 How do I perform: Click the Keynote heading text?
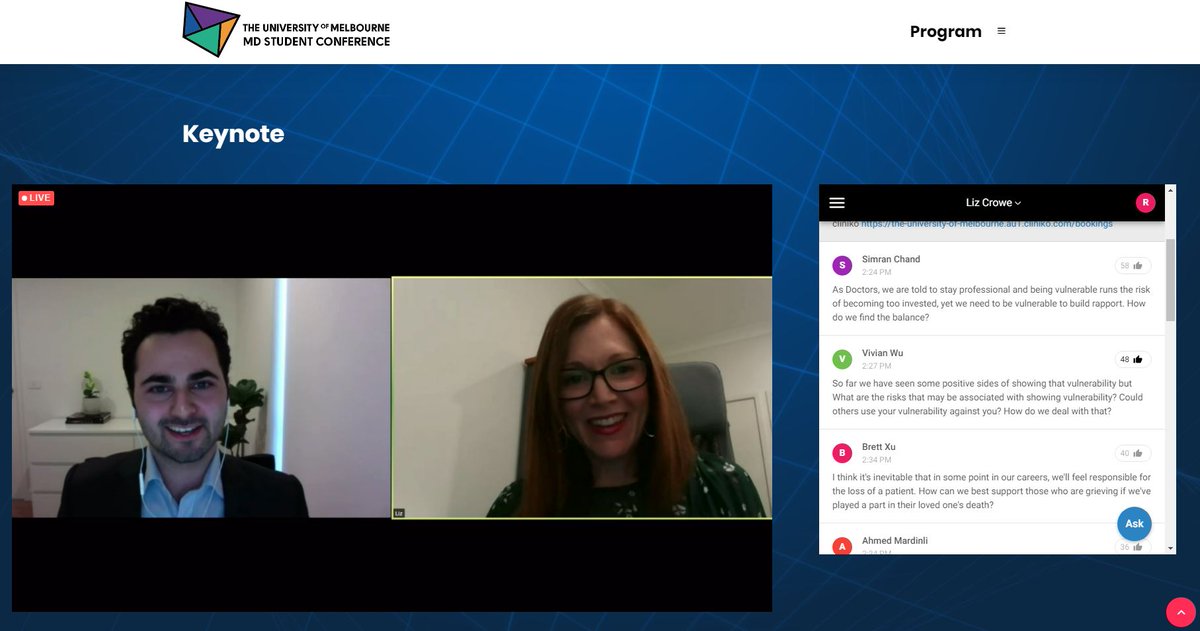click(x=233, y=133)
